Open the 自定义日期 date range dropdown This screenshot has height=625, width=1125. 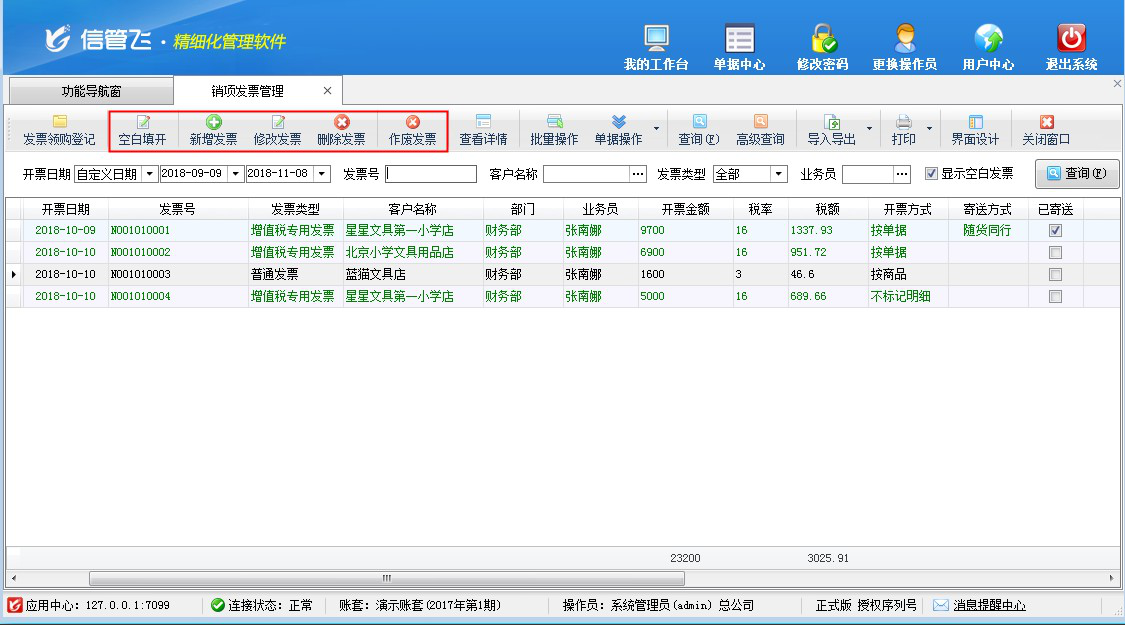150,174
